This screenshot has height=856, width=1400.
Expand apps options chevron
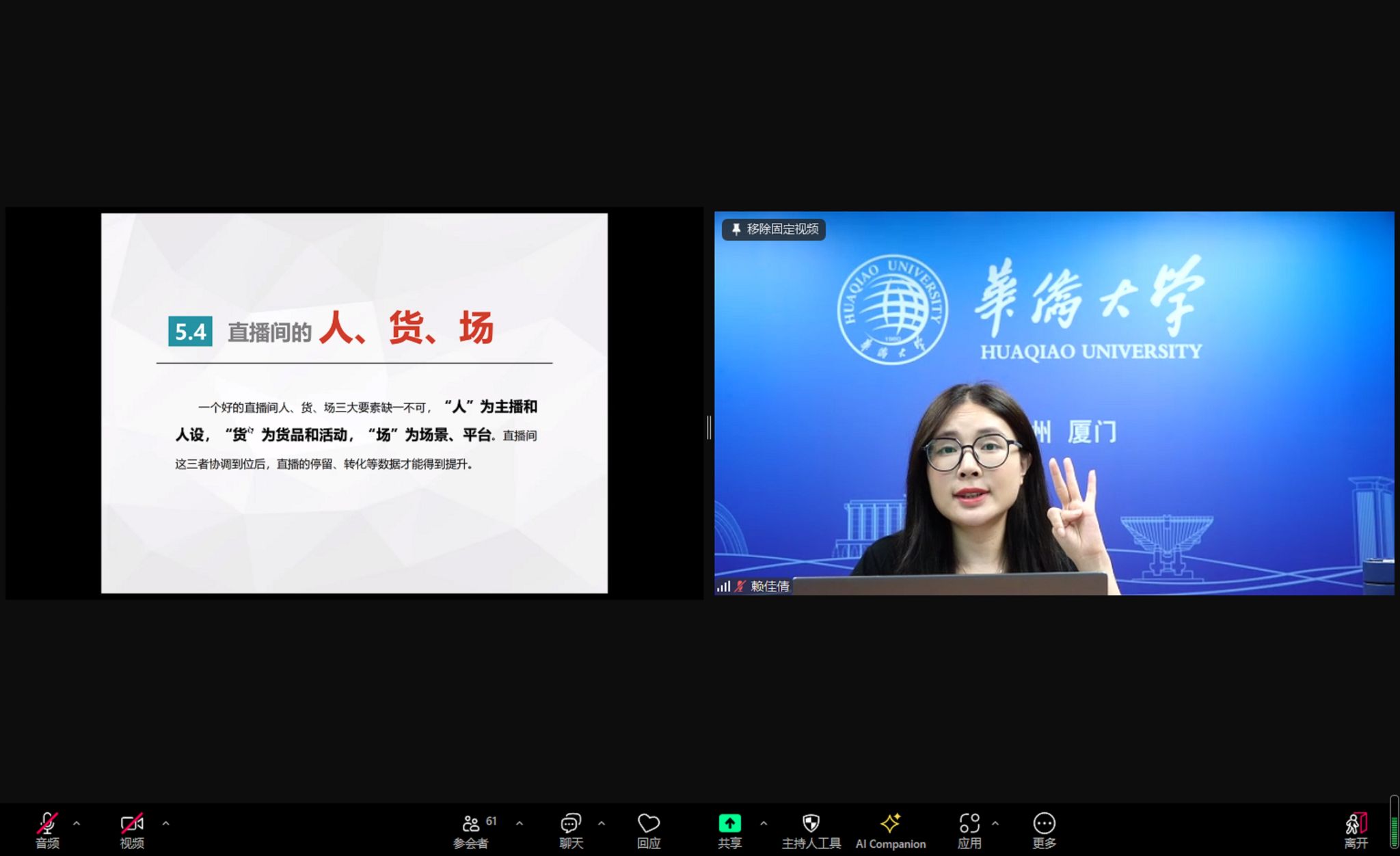coord(995,823)
